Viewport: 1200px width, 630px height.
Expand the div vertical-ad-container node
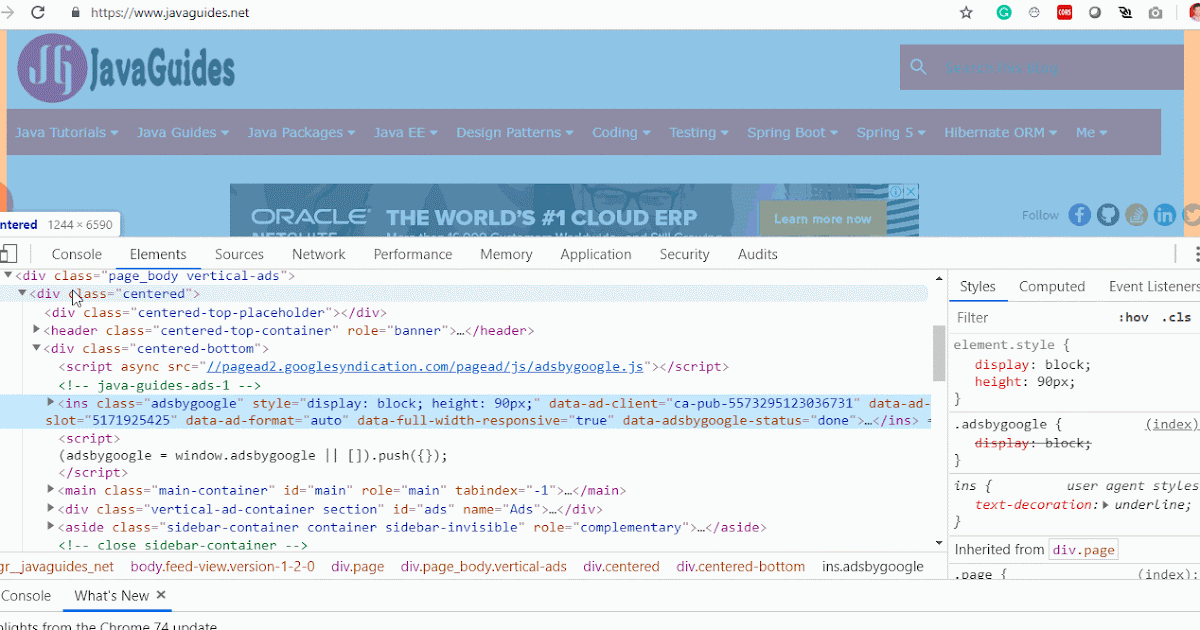[51, 509]
